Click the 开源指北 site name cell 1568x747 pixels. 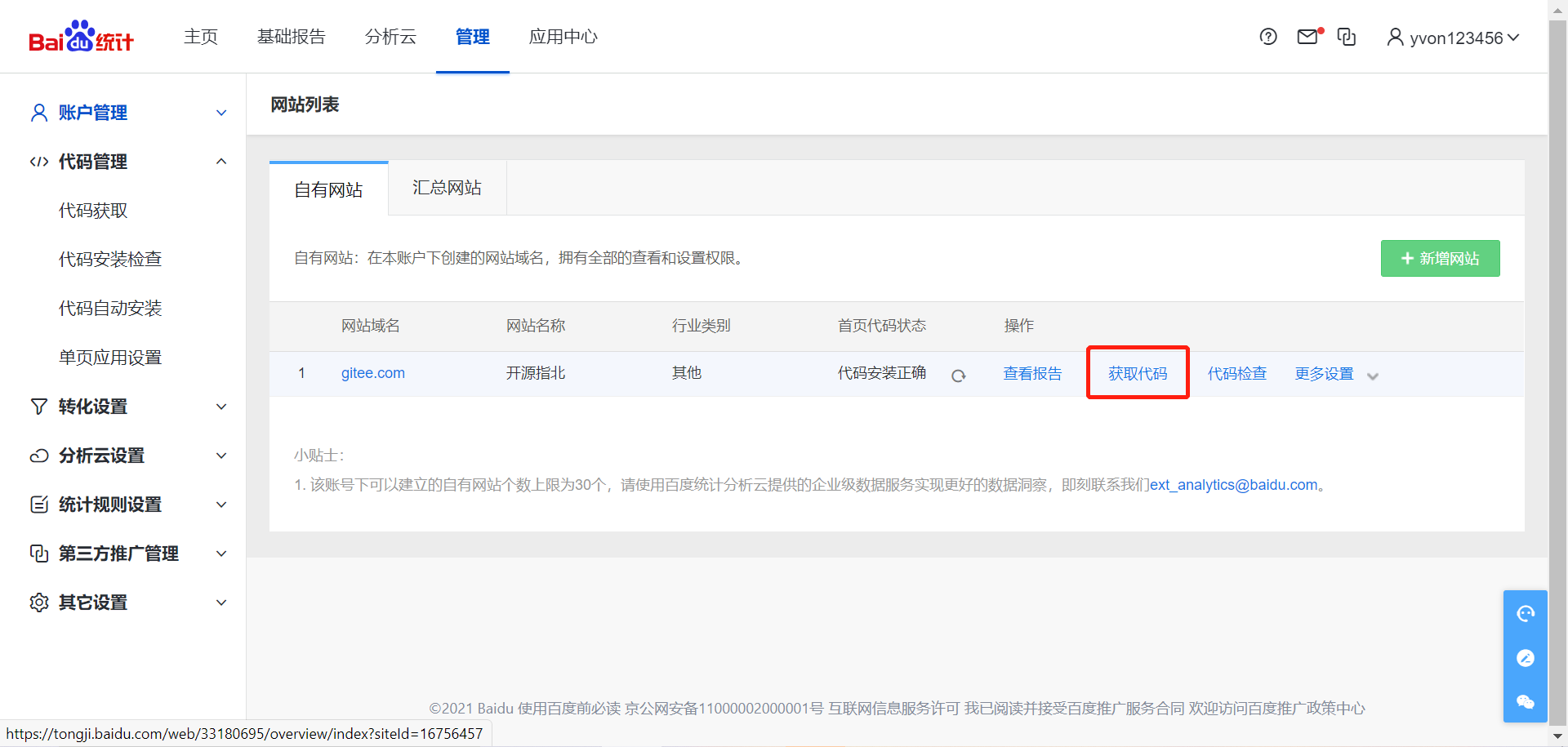pyautogui.click(x=536, y=373)
